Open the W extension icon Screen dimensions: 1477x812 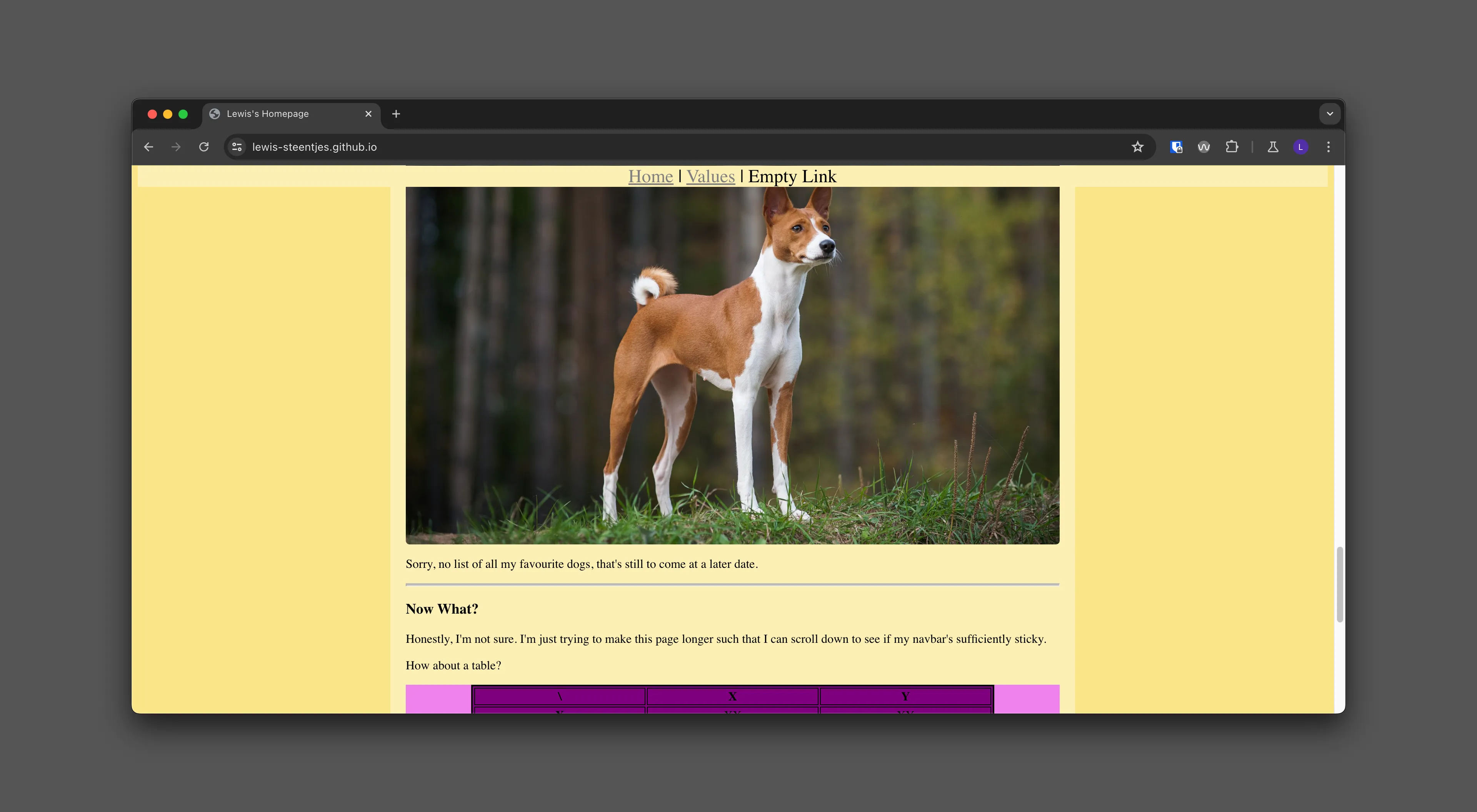1204,147
